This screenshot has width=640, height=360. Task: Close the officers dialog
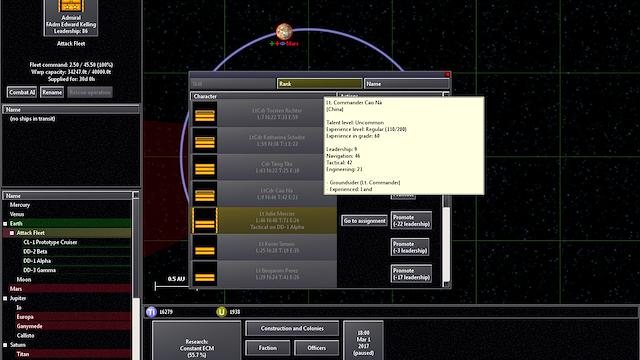click(x=447, y=75)
